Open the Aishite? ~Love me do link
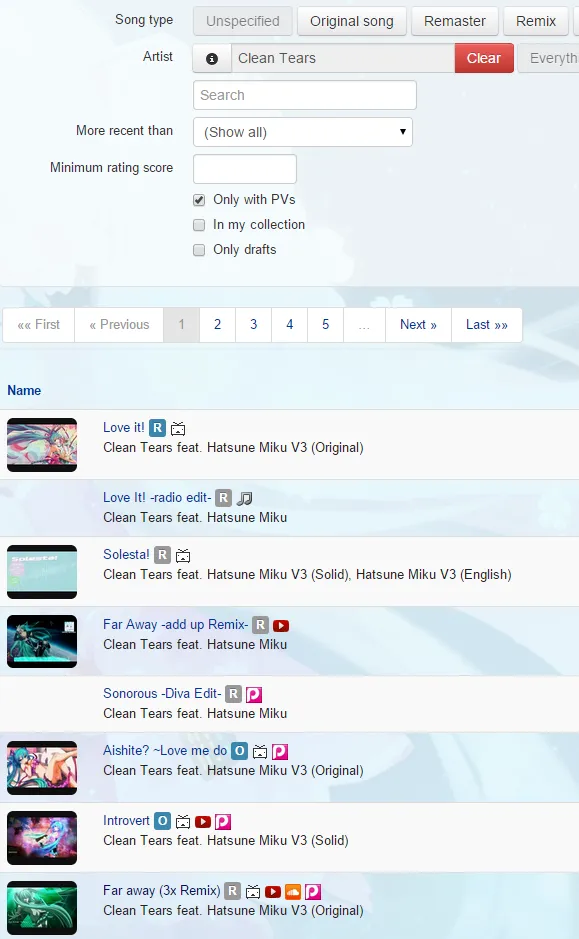Viewport: 579px width, 939px height. [165, 751]
